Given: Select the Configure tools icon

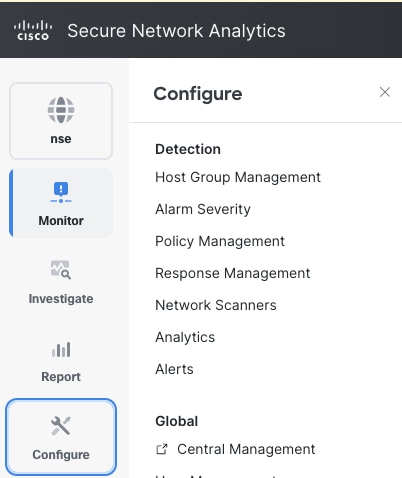Looking at the screenshot, I should pyautogui.click(x=61, y=426).
